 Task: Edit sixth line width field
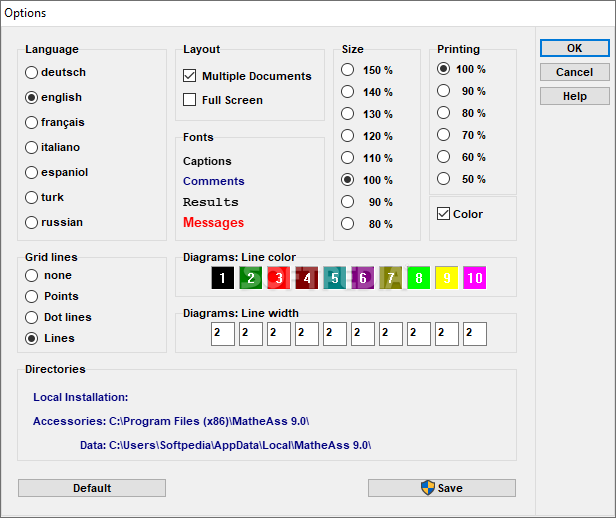coord(363,334)
